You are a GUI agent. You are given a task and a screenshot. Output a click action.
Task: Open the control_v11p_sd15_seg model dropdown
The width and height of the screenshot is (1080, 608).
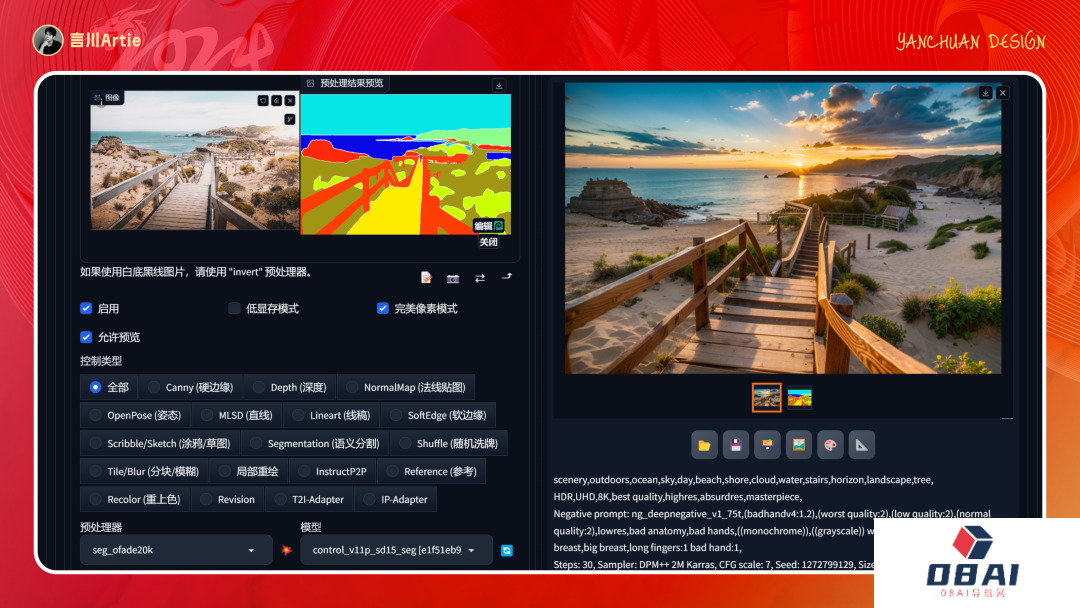pos(397,550)
